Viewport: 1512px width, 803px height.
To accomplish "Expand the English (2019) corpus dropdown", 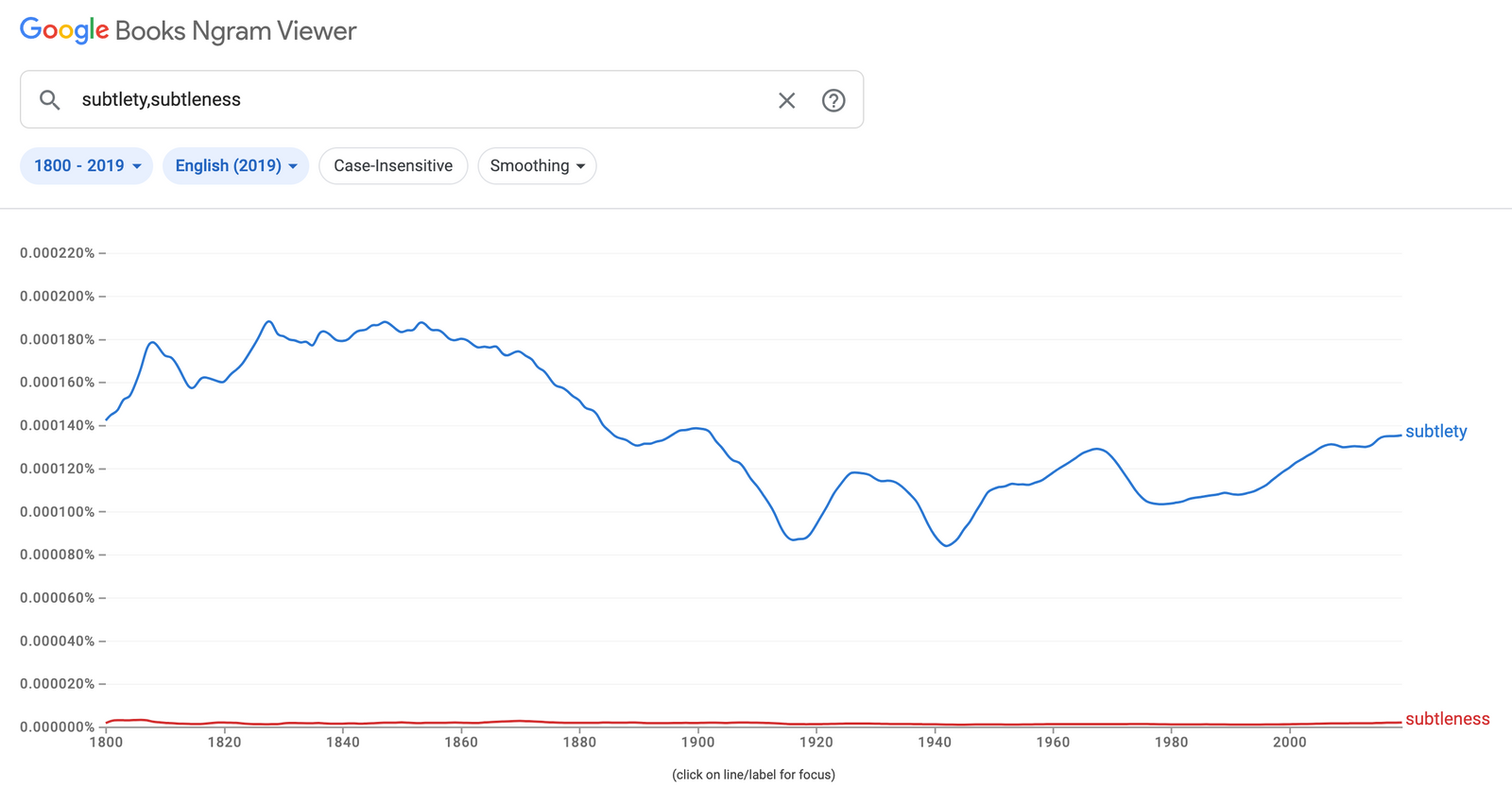I will pos(235,166).
